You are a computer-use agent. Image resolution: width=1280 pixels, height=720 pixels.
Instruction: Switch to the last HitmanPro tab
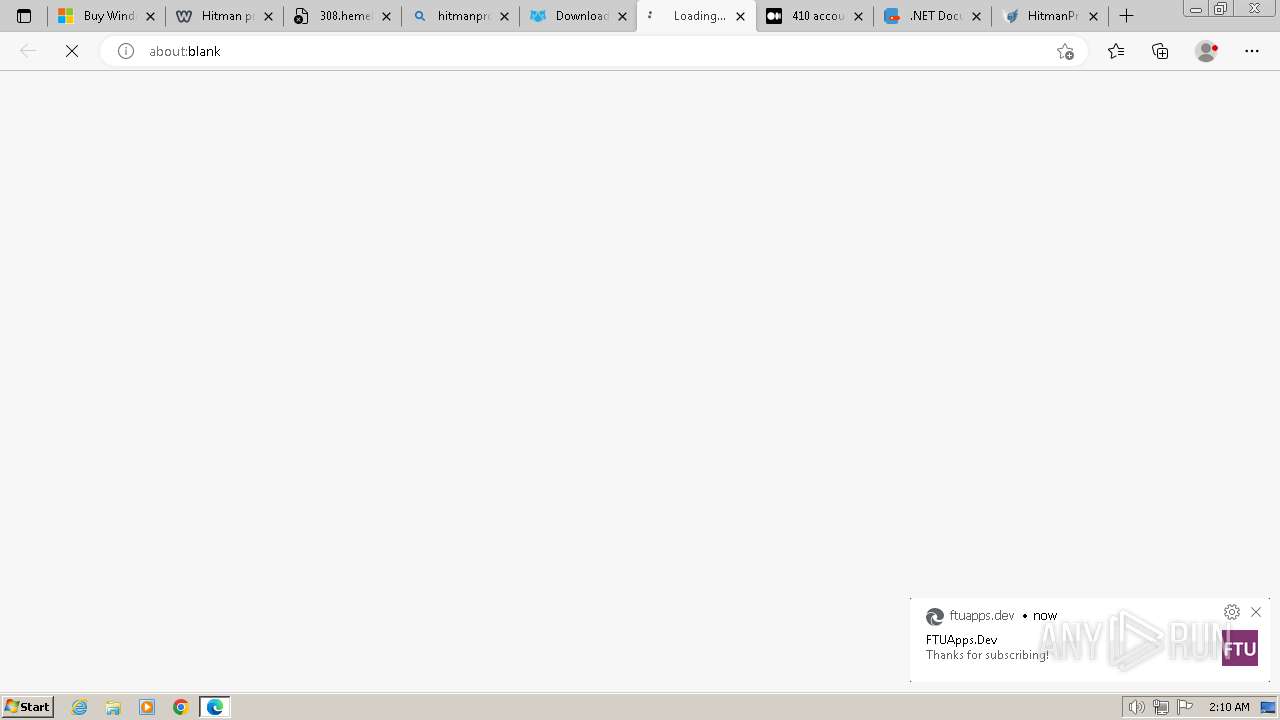(x=1050, y=16)
